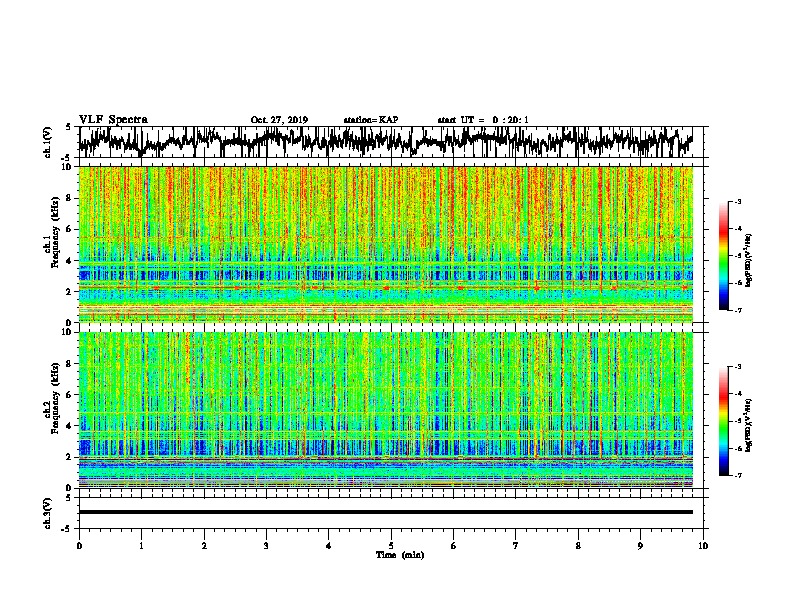
Task: Click the ch.3(V) axis label
Action: coord(48,513)
